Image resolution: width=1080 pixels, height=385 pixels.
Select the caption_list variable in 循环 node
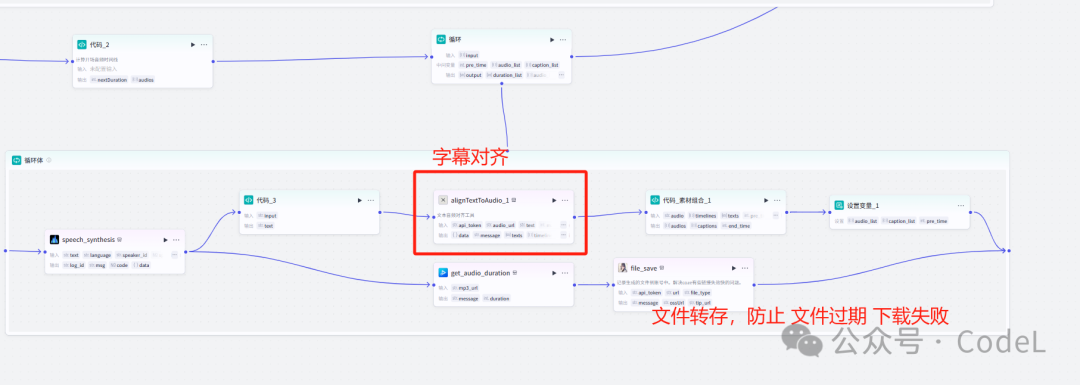tap(542, 65)
